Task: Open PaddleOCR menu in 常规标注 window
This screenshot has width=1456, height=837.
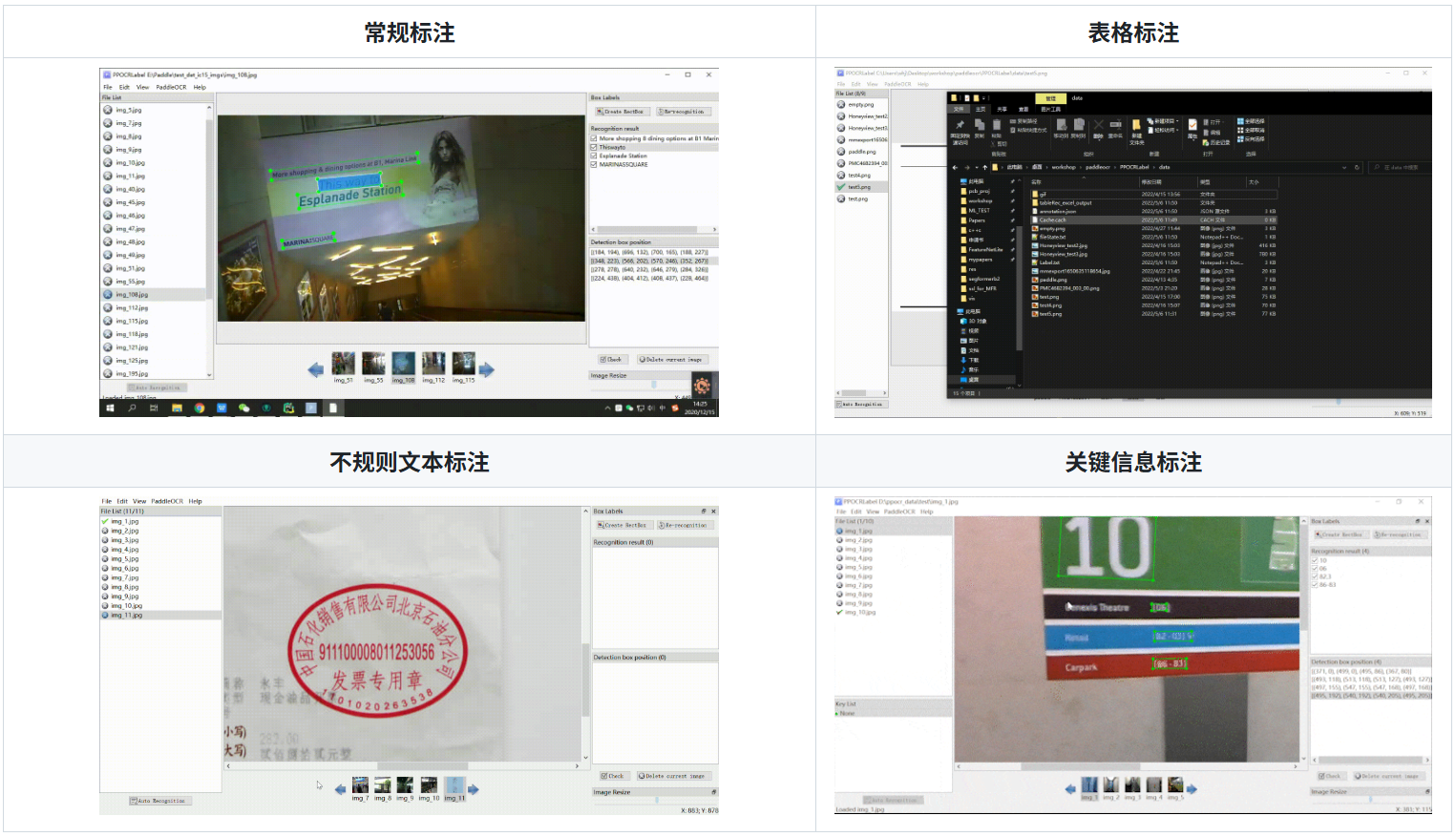Action: [x=171, y=87]
